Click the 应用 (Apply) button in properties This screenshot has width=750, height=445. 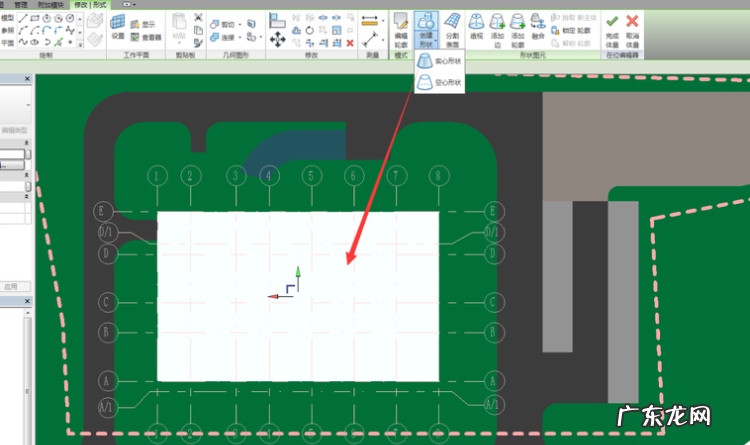click(11, 285)
